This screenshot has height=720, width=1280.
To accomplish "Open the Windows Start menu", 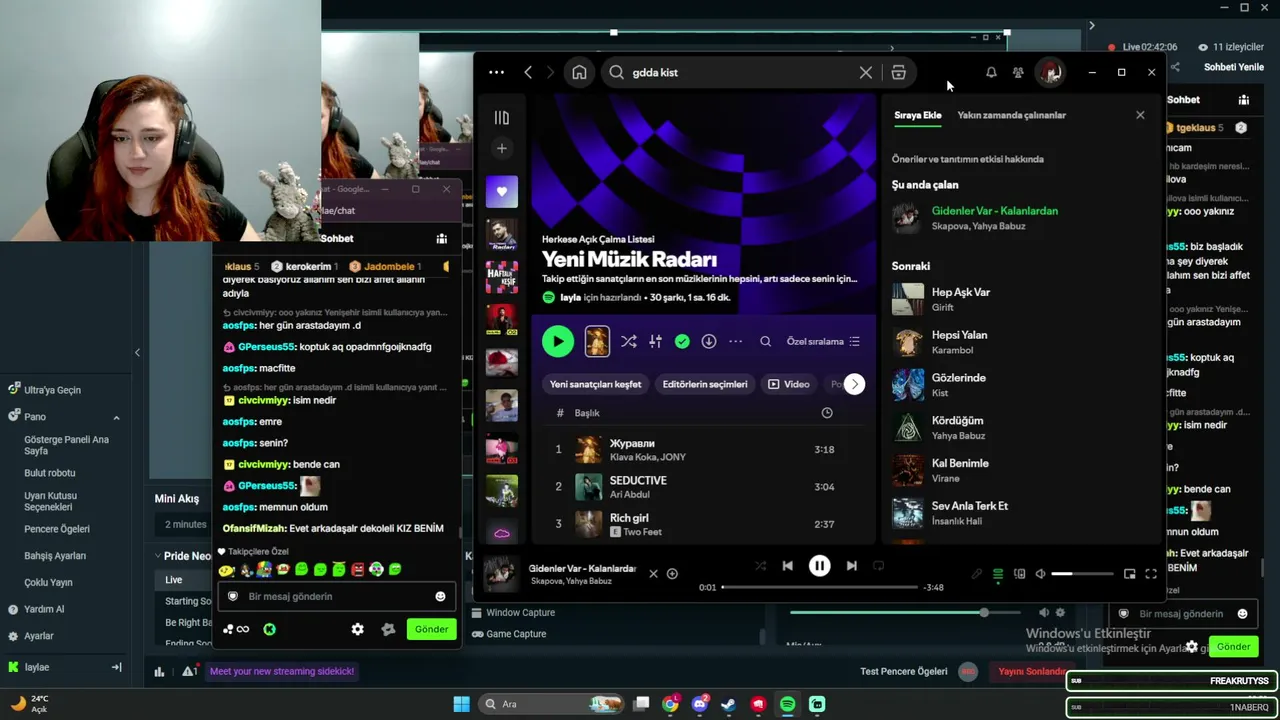I will [461, 704].
